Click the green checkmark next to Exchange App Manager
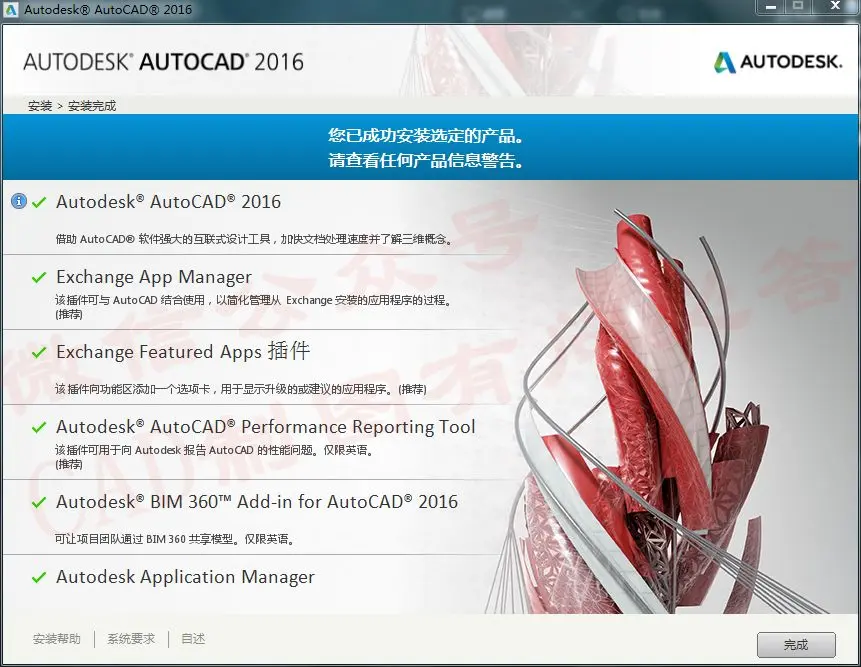This screenshot has width=861, height=667. click(x=39, y=277)
